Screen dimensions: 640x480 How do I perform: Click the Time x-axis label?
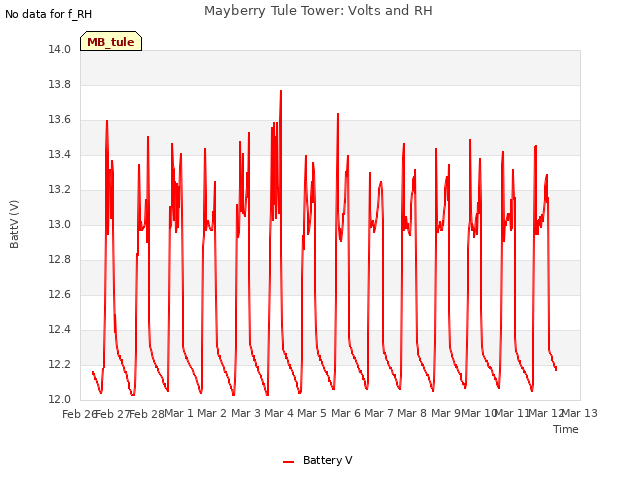coord(565,429)
